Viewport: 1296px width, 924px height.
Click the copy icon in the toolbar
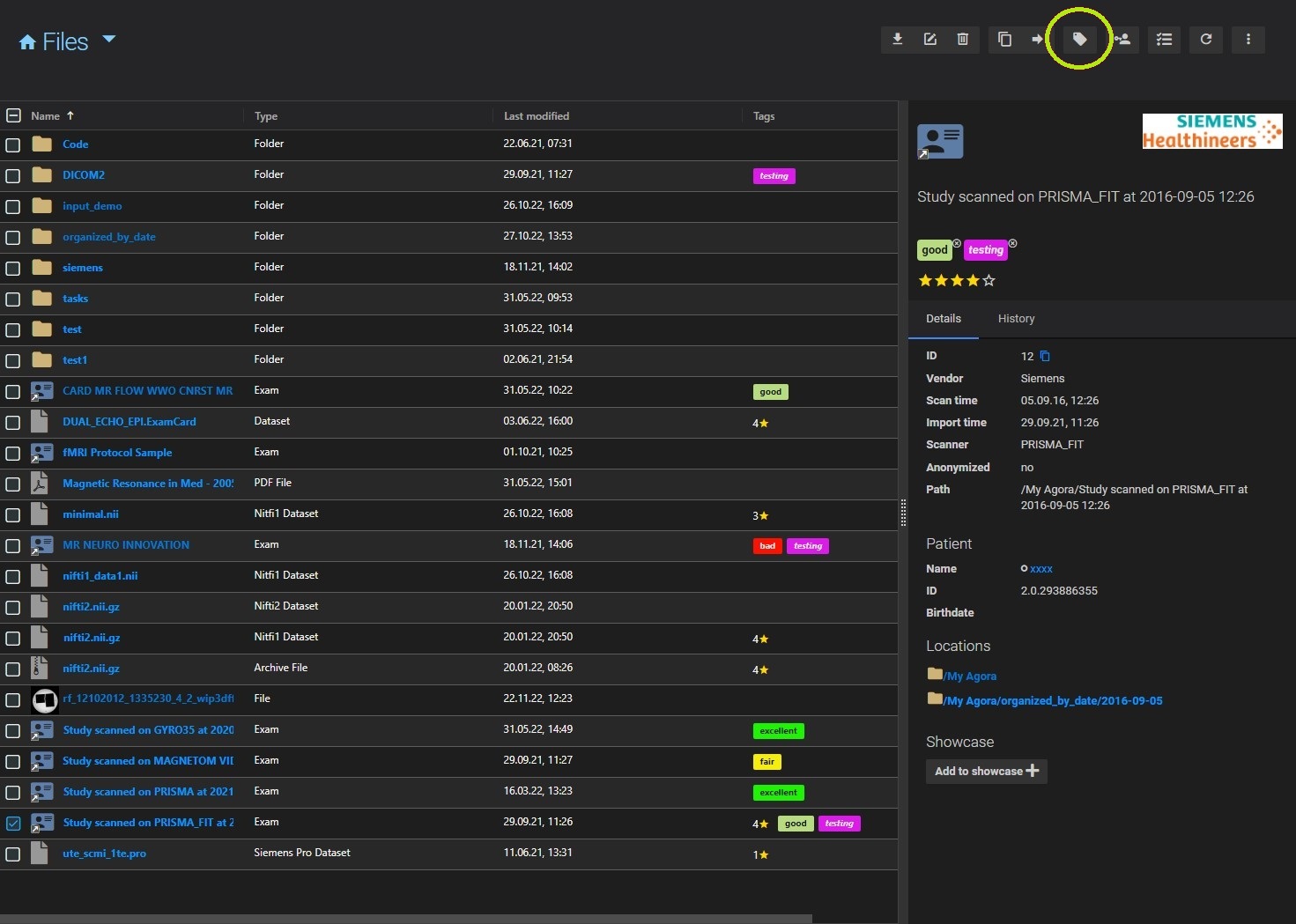tap(1004, 39)
